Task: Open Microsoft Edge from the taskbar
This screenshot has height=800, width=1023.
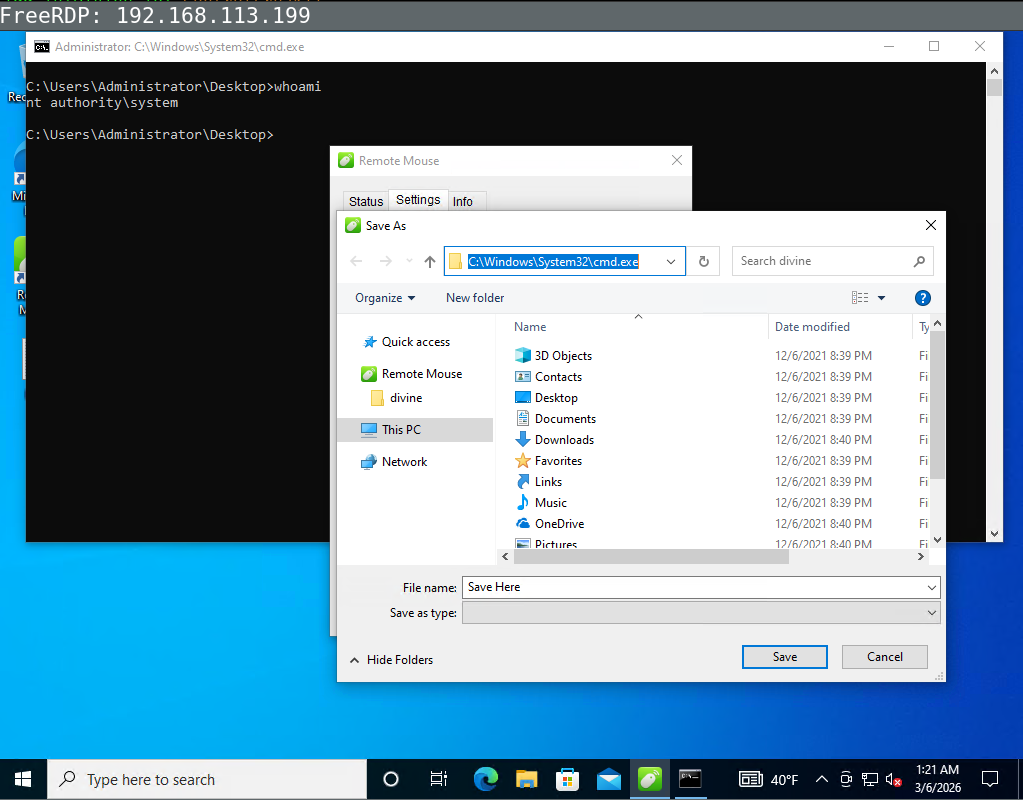Action: (486, 779)
